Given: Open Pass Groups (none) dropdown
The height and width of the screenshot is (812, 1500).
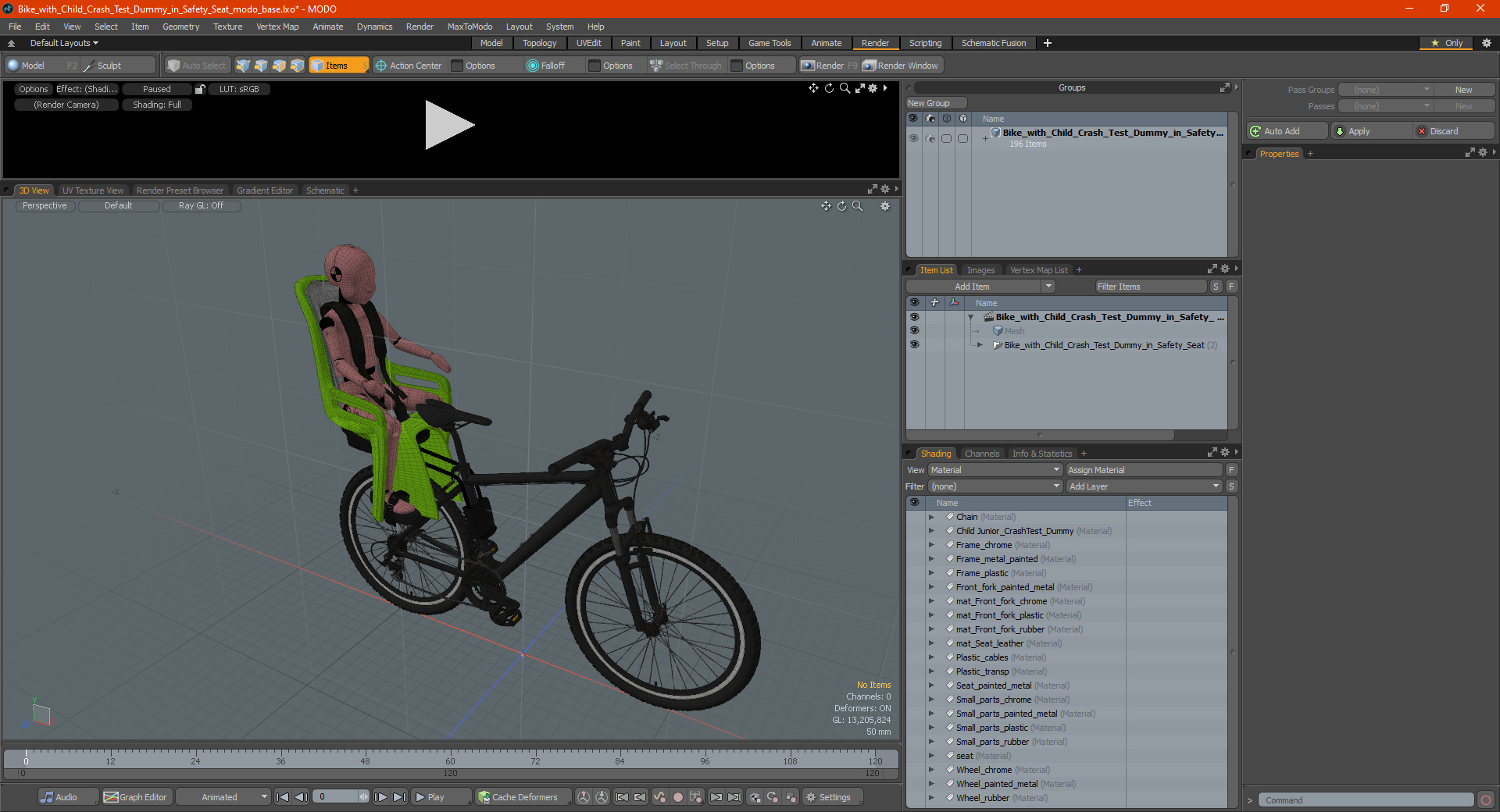Looking at the screenshot, I should click(1385, 90).
